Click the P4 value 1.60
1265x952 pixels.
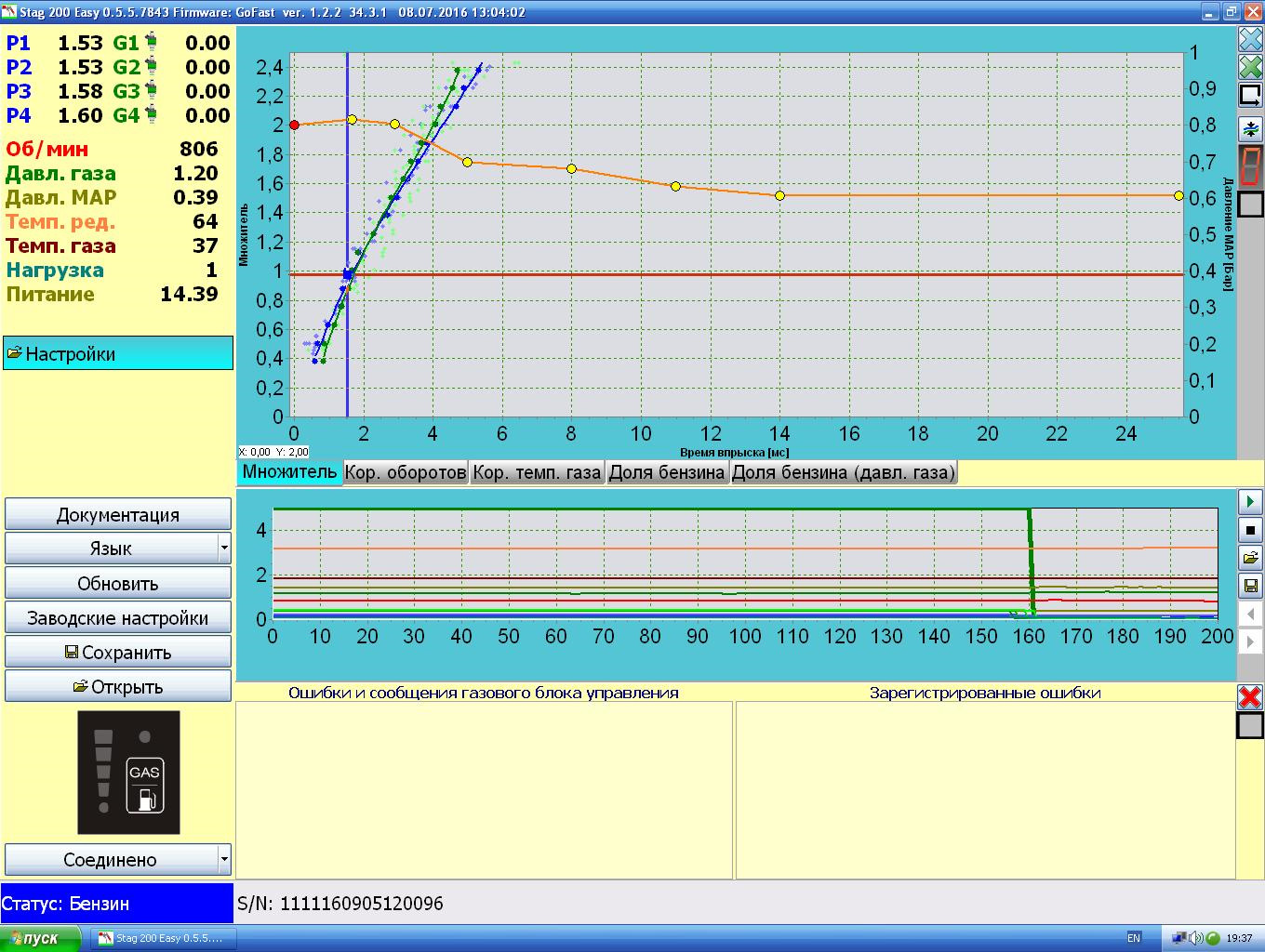tap(80, 115)
